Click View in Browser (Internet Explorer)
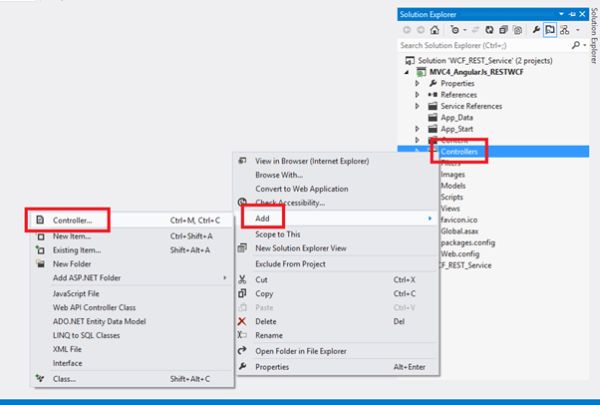 [312, 161]
